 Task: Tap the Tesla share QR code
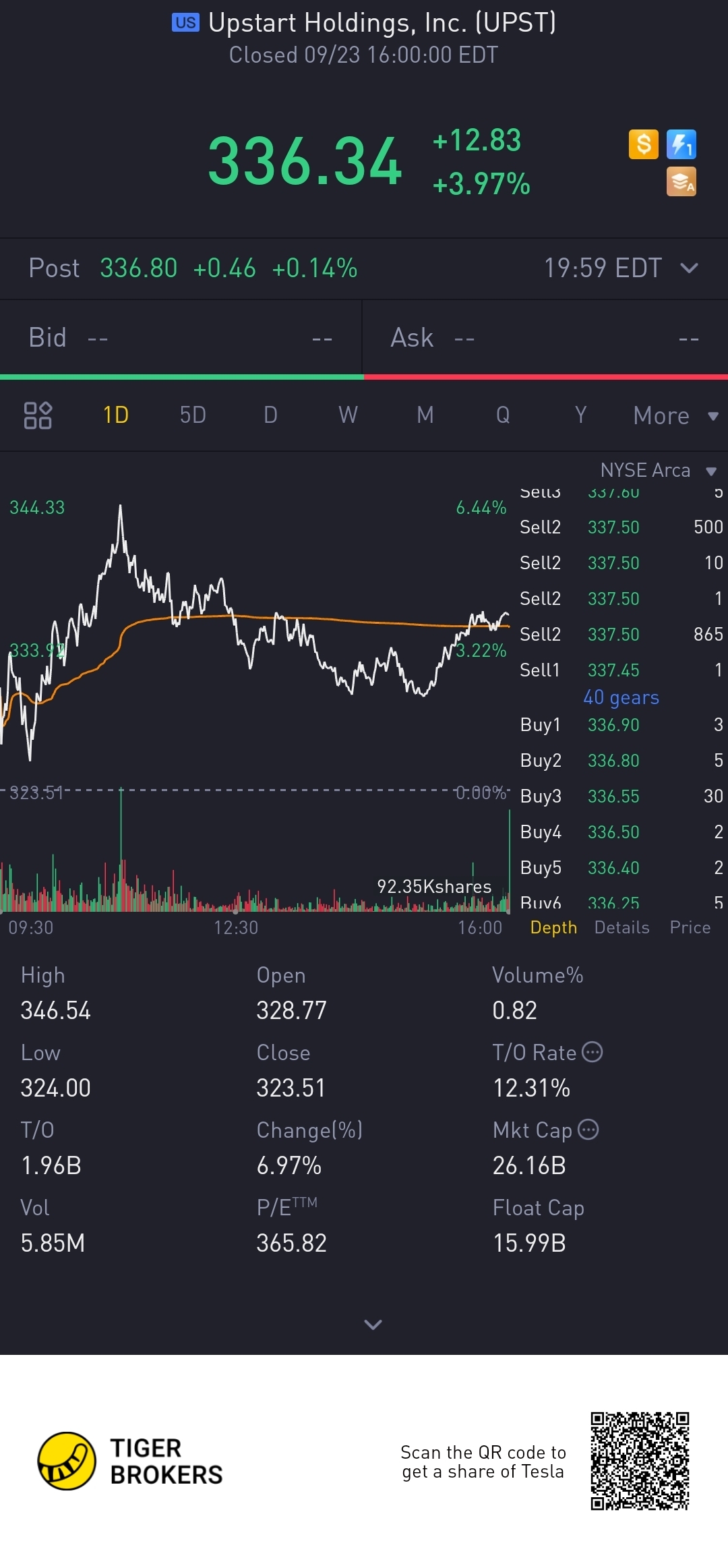click(x=640, y=1461)
